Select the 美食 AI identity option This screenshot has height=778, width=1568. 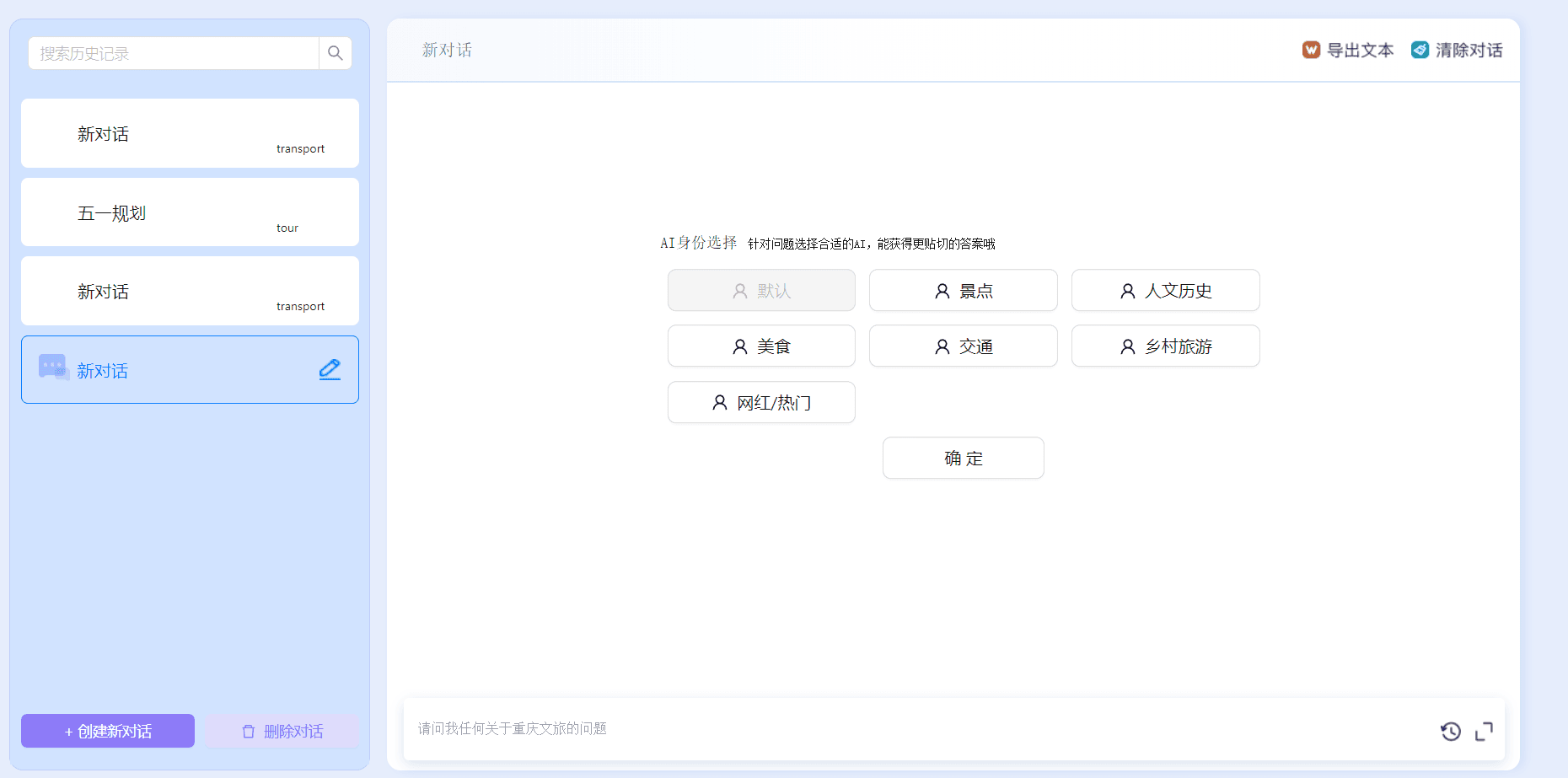(761, 346)
